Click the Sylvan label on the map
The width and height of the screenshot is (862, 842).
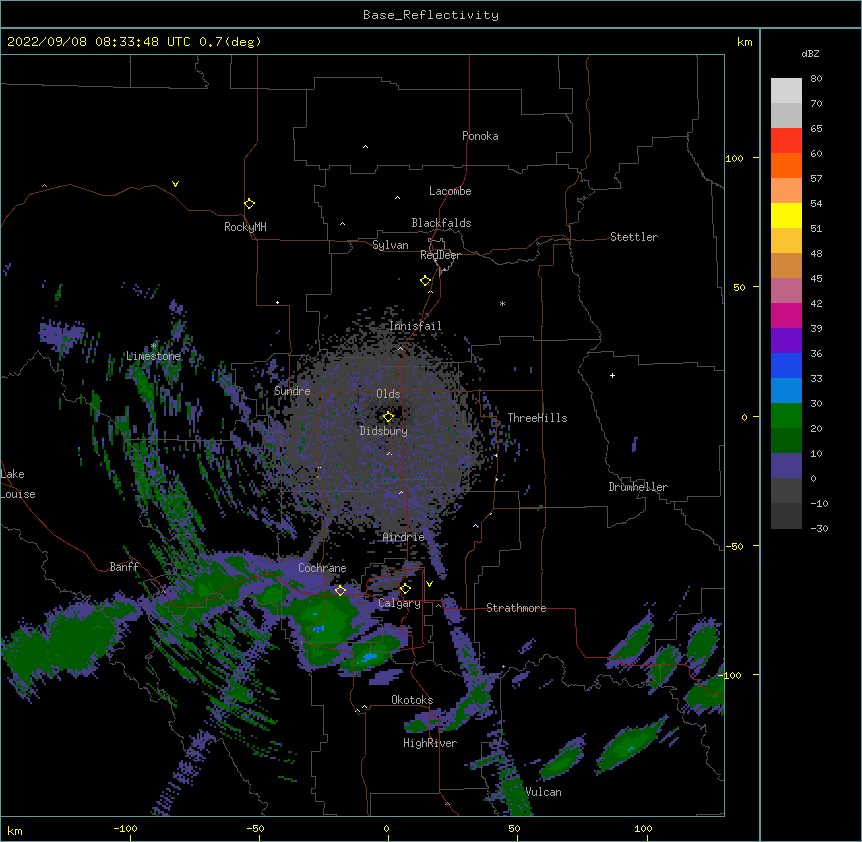(x=390, y=245)
